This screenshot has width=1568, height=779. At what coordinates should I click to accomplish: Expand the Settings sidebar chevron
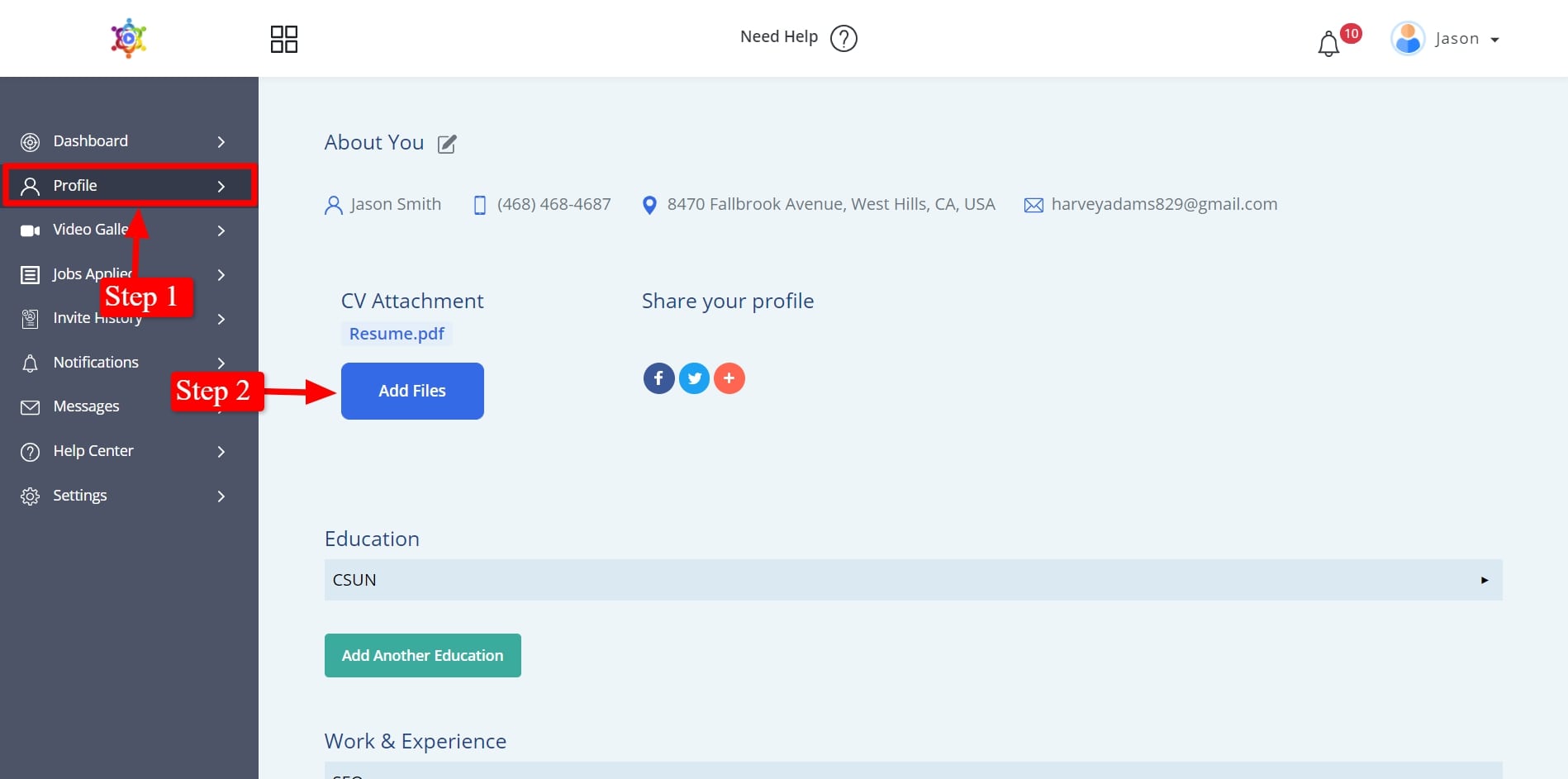[x=221, y=496]
